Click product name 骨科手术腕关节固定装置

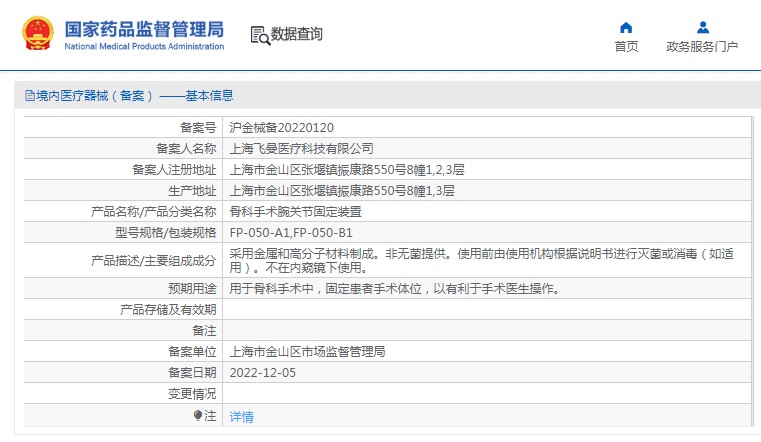point(295,212)
